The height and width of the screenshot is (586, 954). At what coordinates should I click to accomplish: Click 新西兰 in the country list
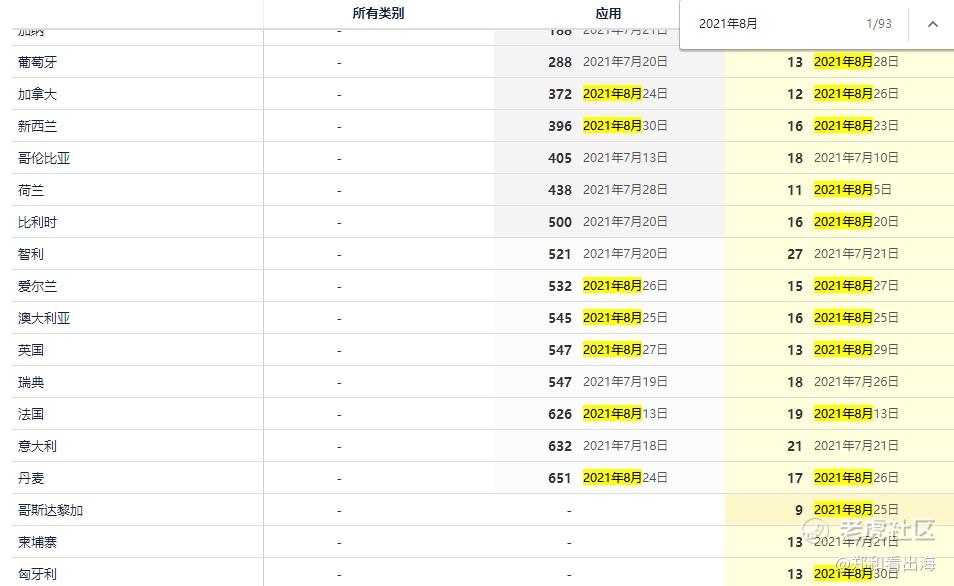pos(38,126)
